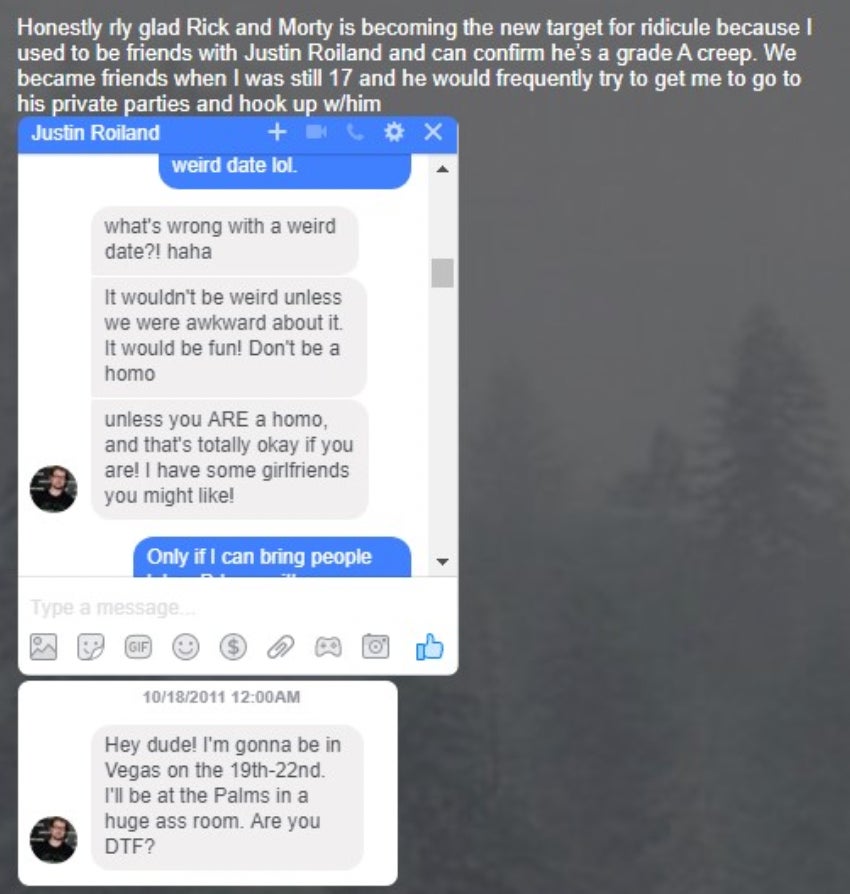Open games with controller icon
850x894 pixels.
(328, 647)
